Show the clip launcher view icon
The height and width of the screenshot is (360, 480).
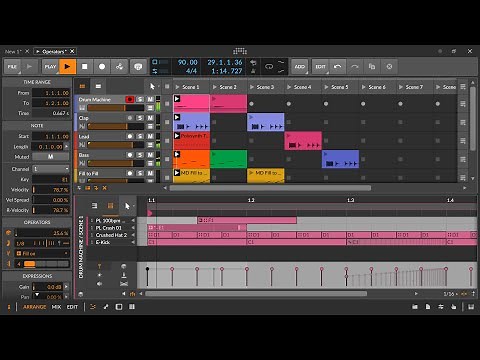[82, 86]
